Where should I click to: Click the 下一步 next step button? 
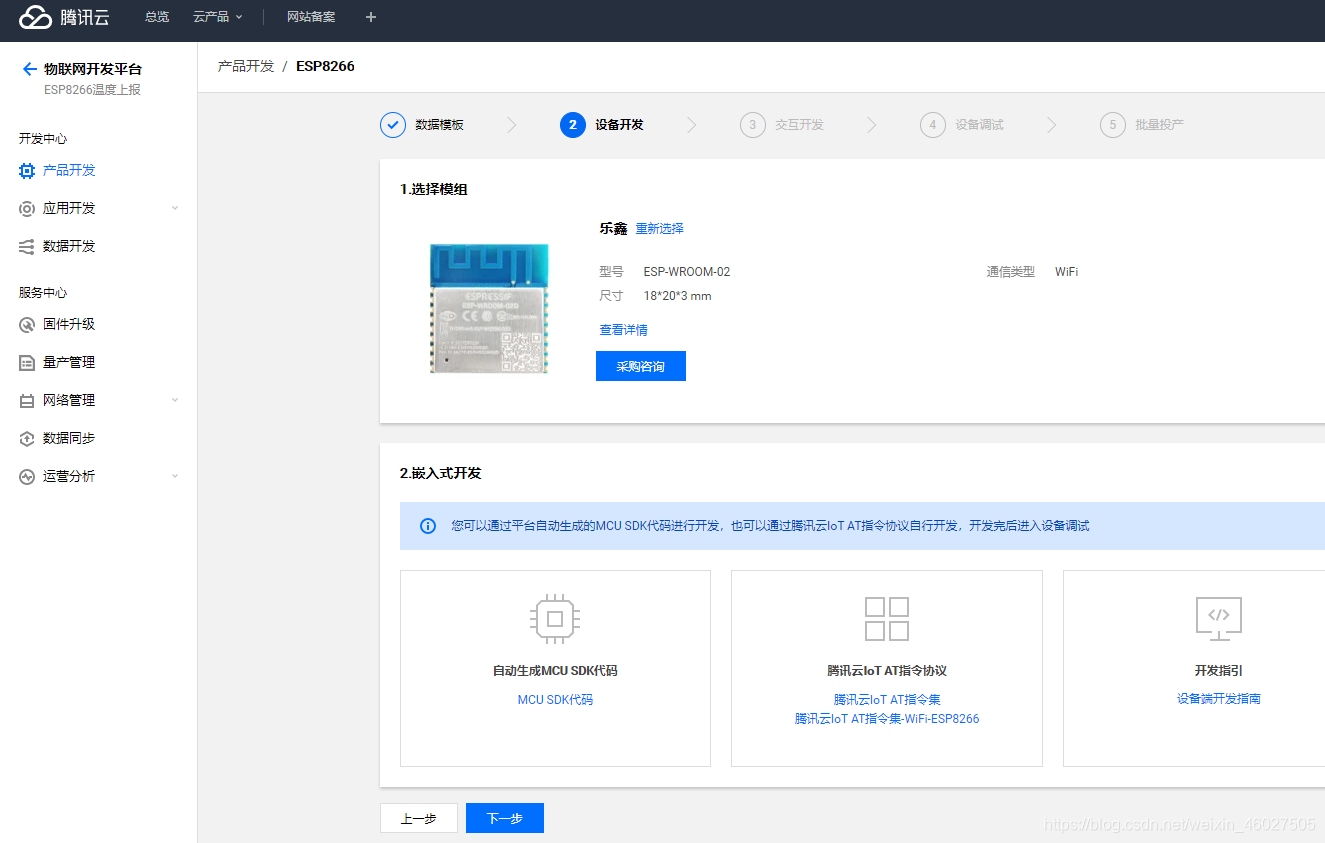click(504, 817)
